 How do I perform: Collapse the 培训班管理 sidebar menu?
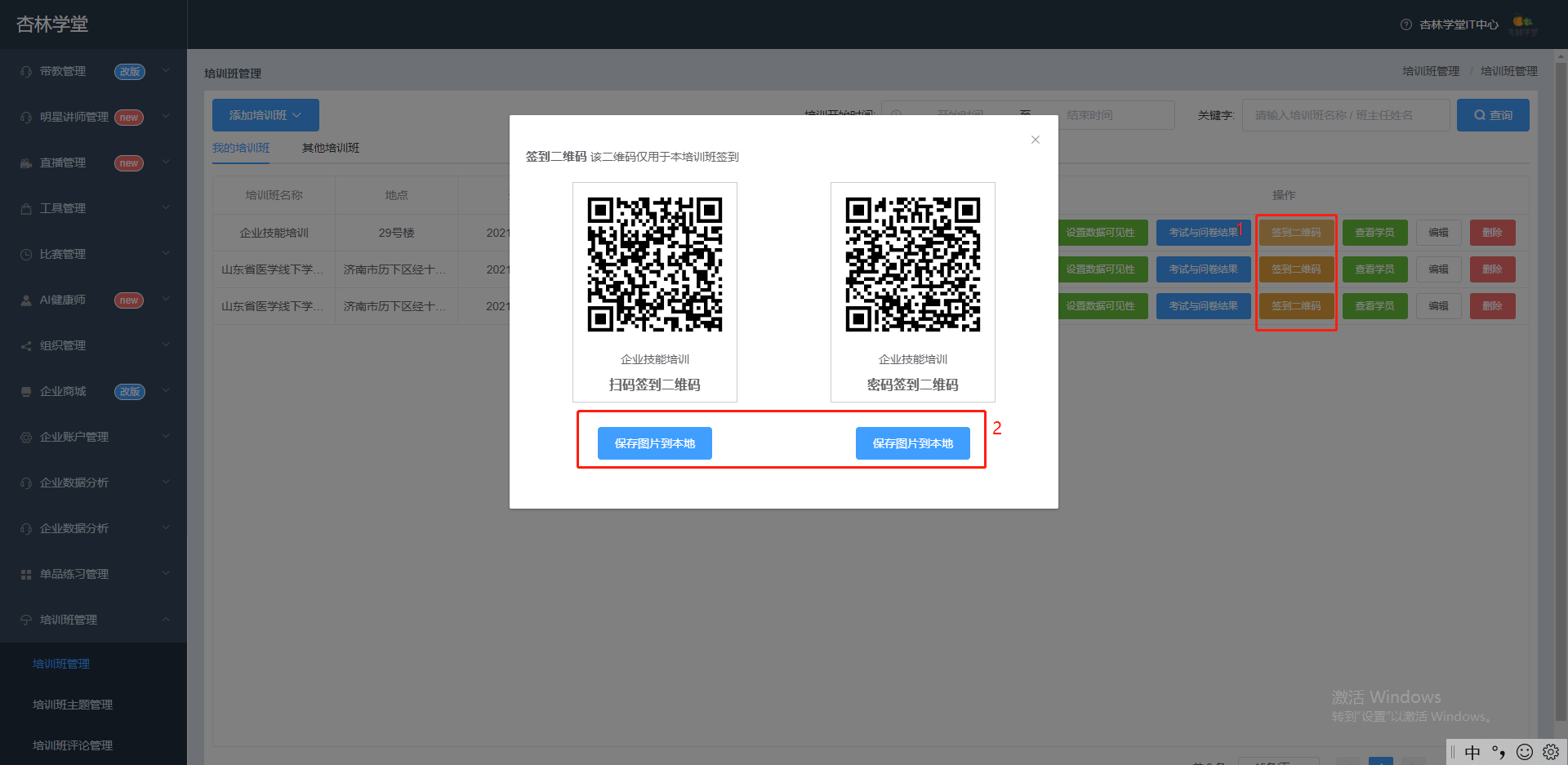click(x=93, y=620)
